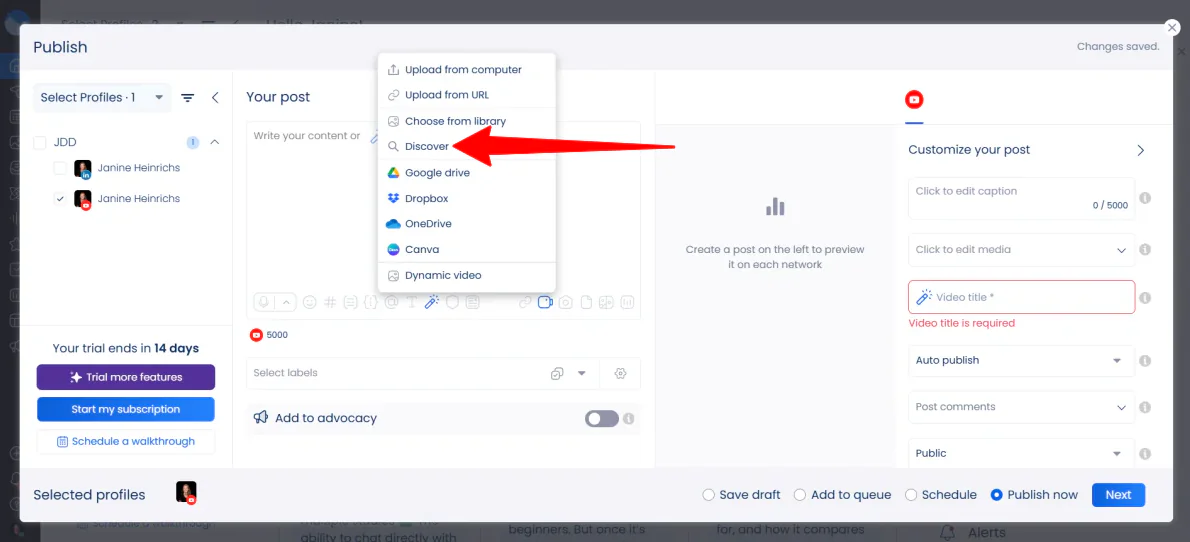Screen dimensions: 1190x542
Task: Select the Schedule radio option
Action: pos(911,495)
